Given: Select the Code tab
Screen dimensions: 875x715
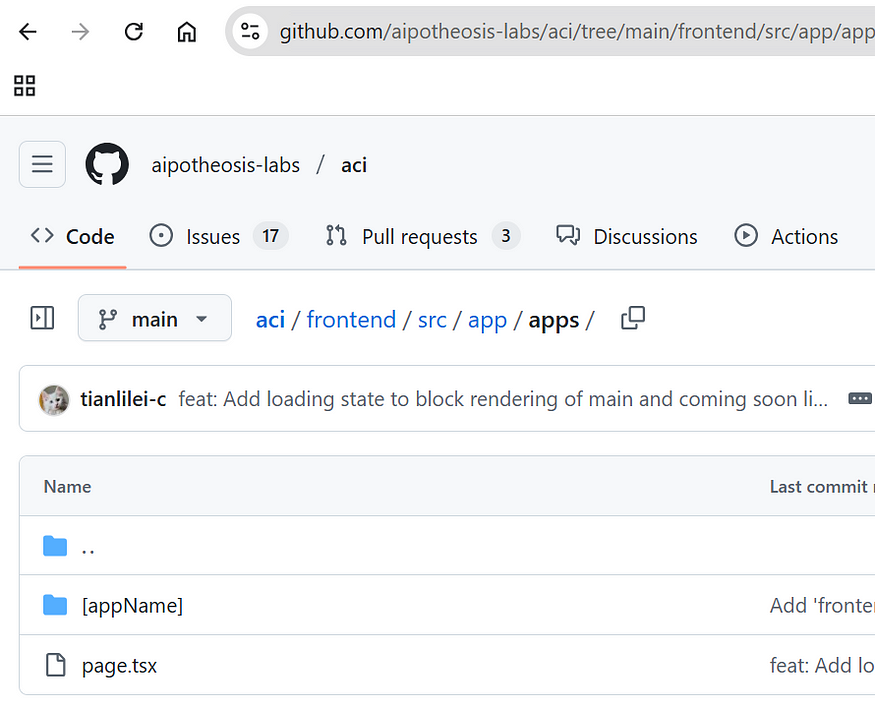Looking at the screenshot, I should (73, 237).
